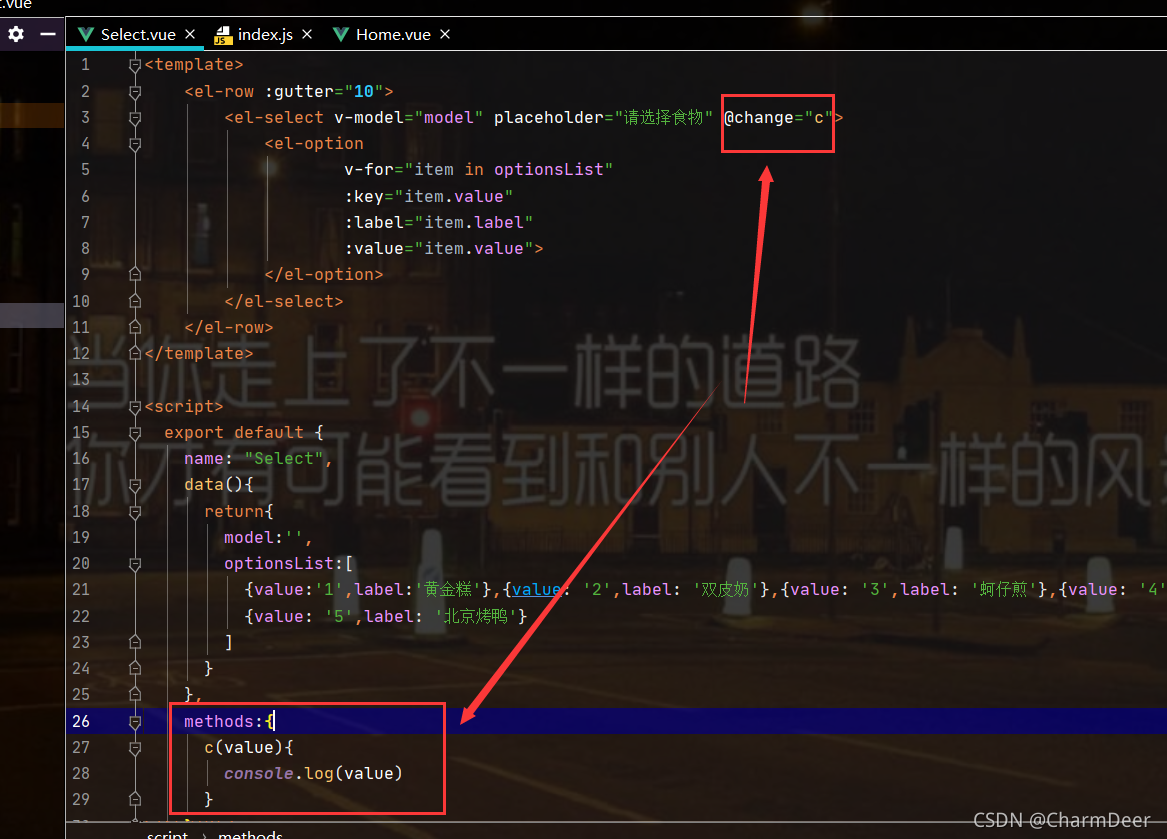
Task: Click :label="item.label" on line 7
Action: pos(438,223)
